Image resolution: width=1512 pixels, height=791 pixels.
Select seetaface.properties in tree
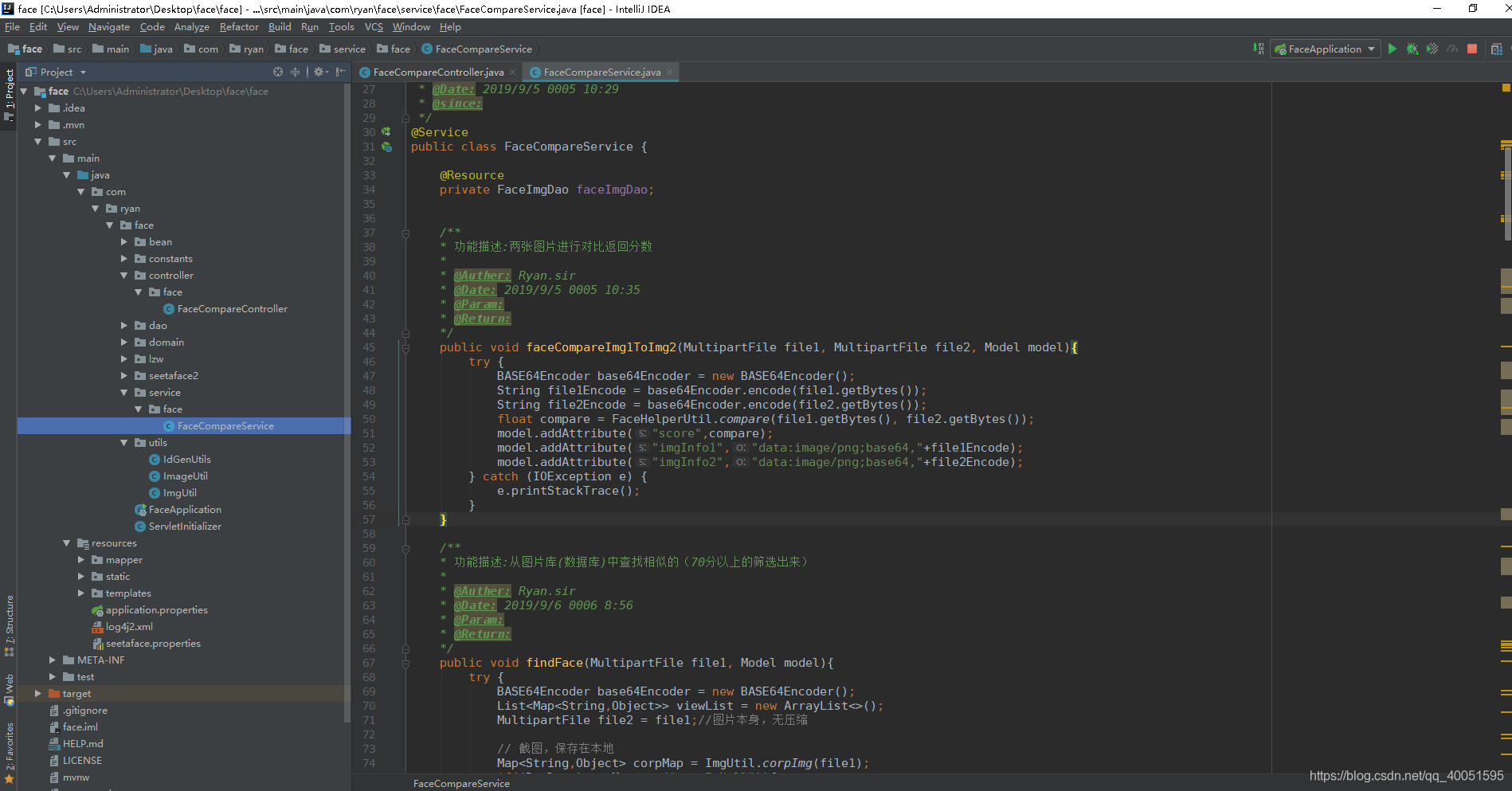click(153, 644)
